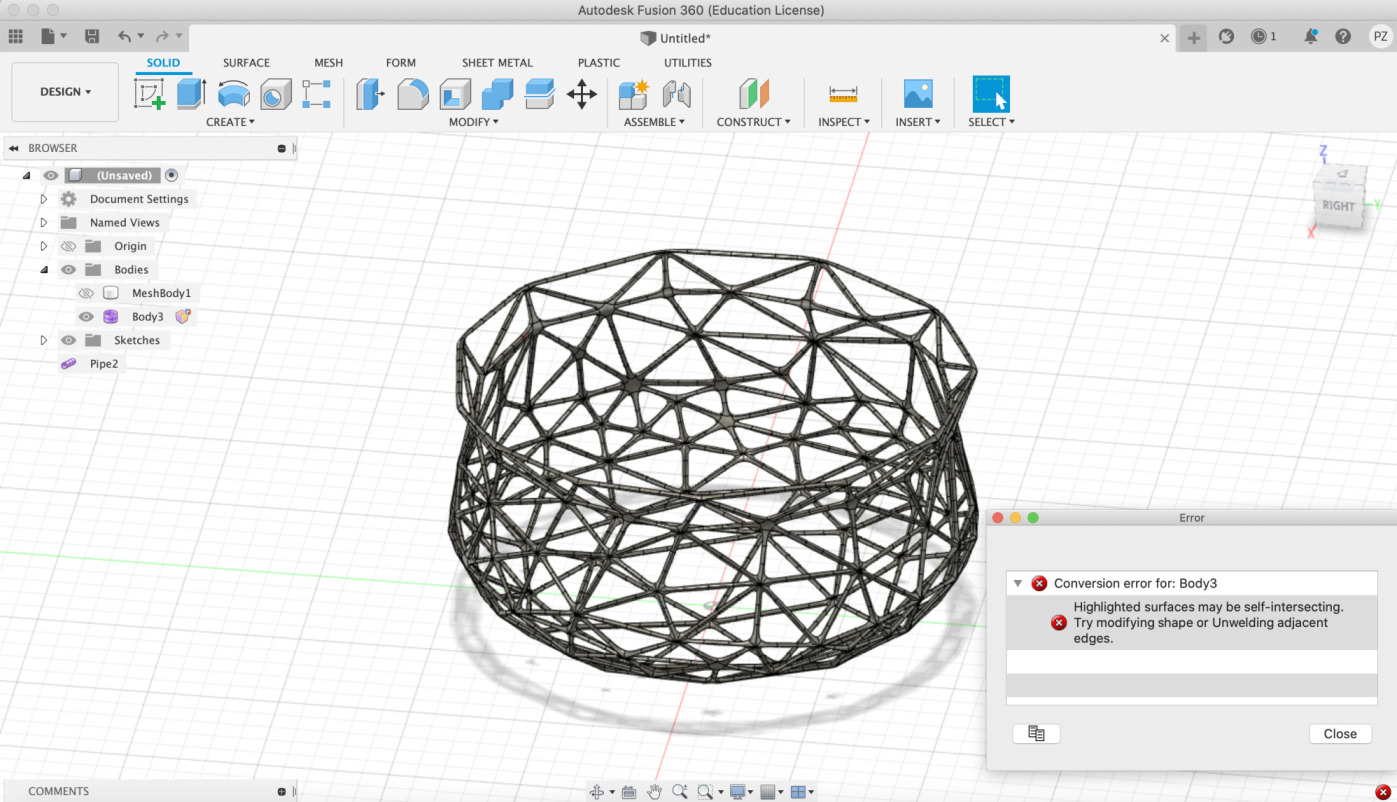
Task: Click the Insert image tool
Action: (x=918, y=94)
